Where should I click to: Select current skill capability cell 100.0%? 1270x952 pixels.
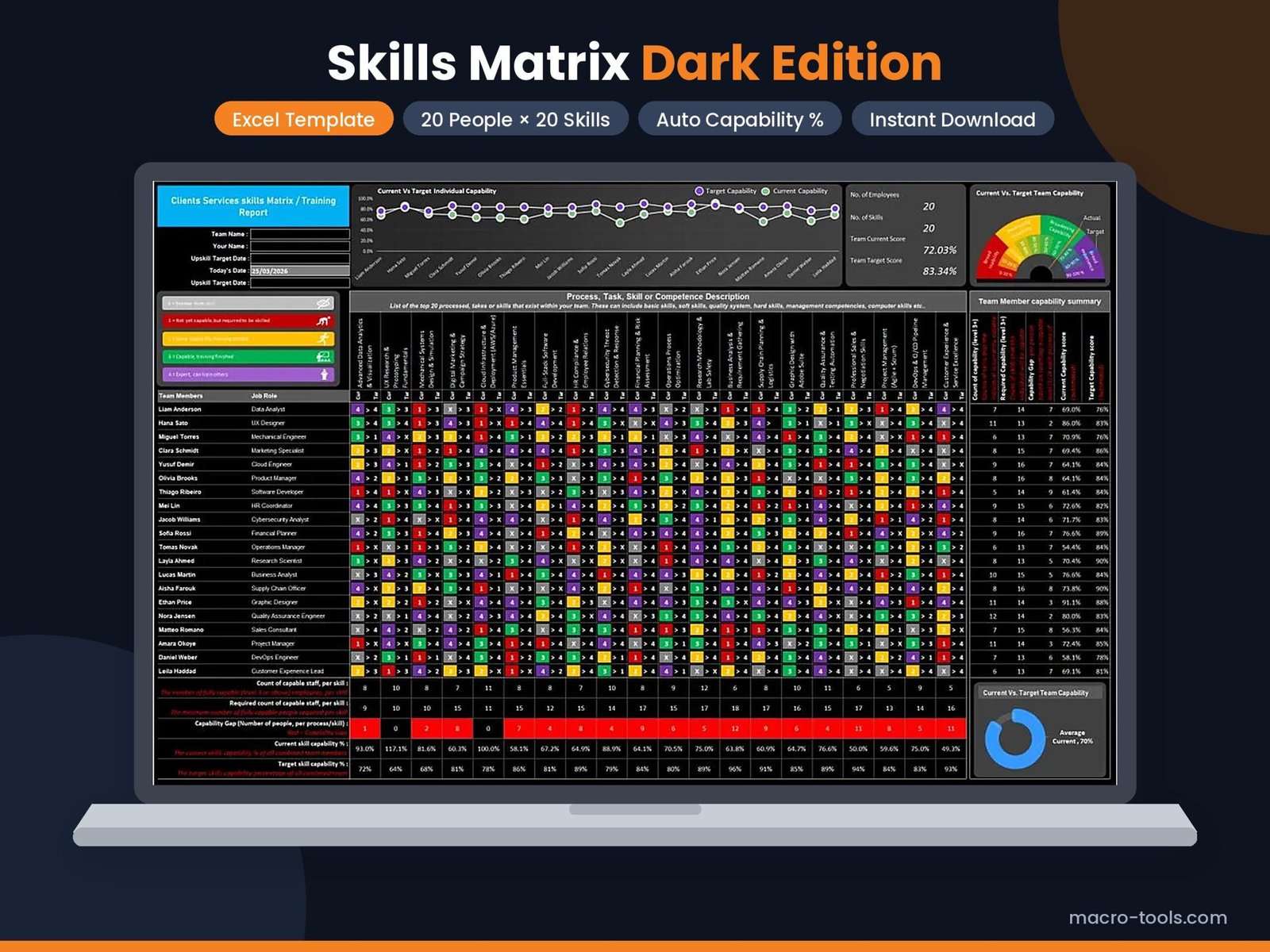[488, 749]
